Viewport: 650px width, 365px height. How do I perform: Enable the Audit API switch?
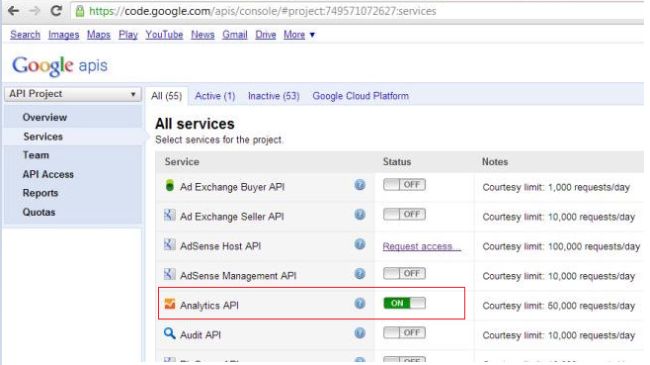click(x=404, y=333)
